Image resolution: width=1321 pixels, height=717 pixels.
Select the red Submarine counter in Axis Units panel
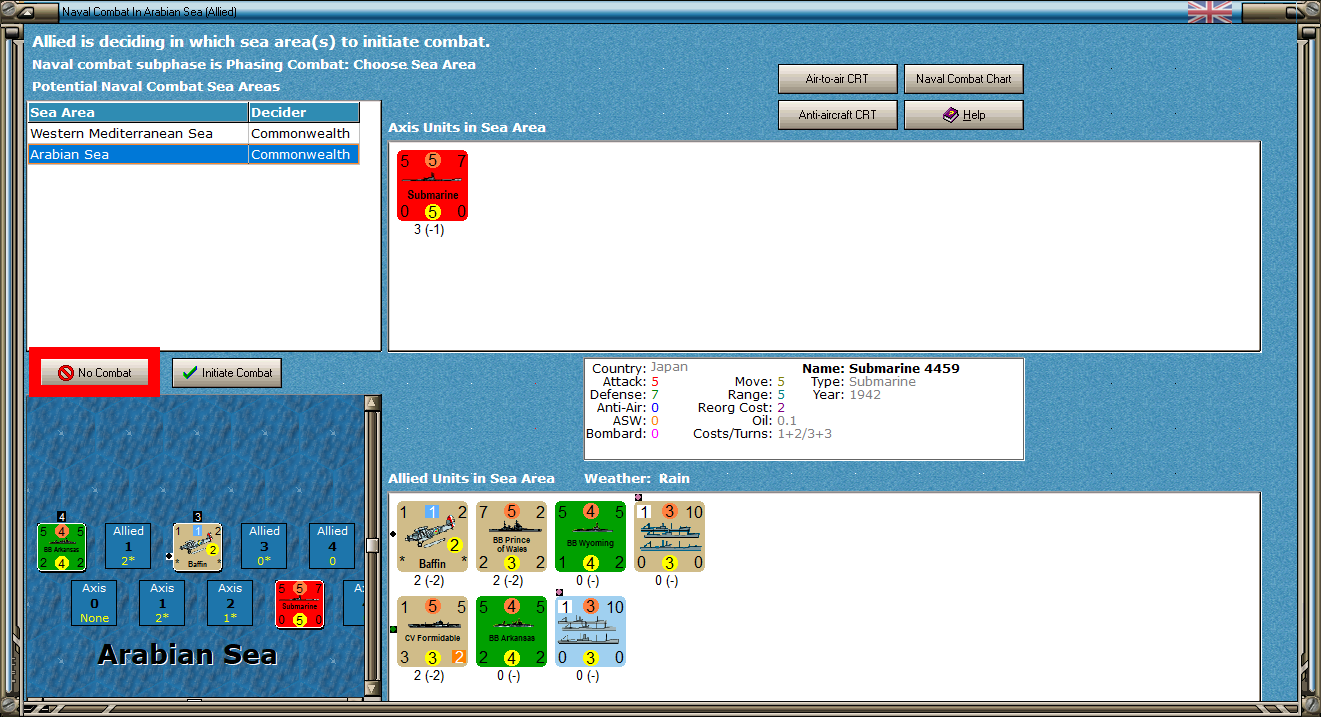pyautogui.click(x=432, y=185)
